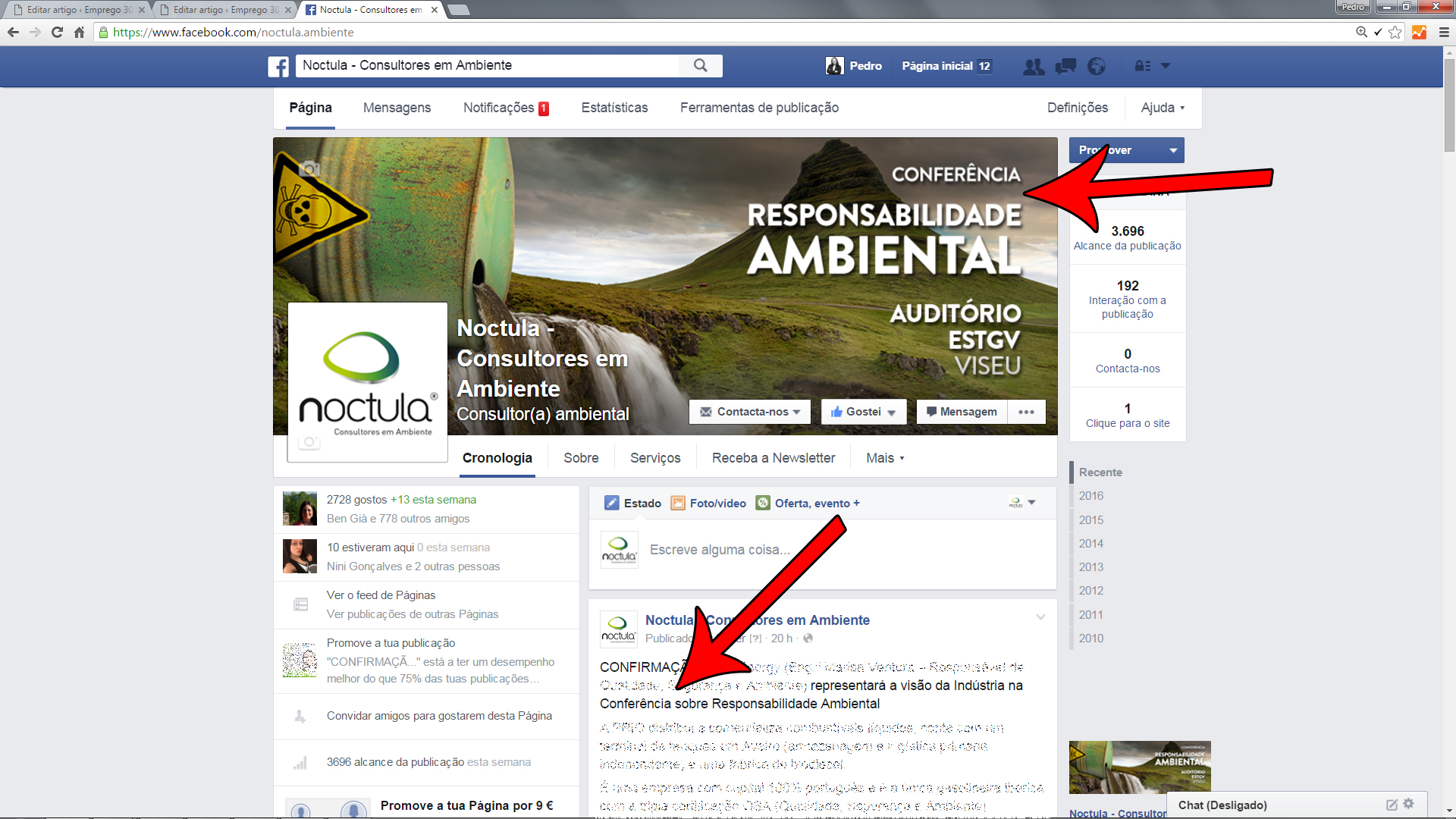
Task: Click Promove a tua publicação
Action: pyautogui.click(x=391, y=643)
